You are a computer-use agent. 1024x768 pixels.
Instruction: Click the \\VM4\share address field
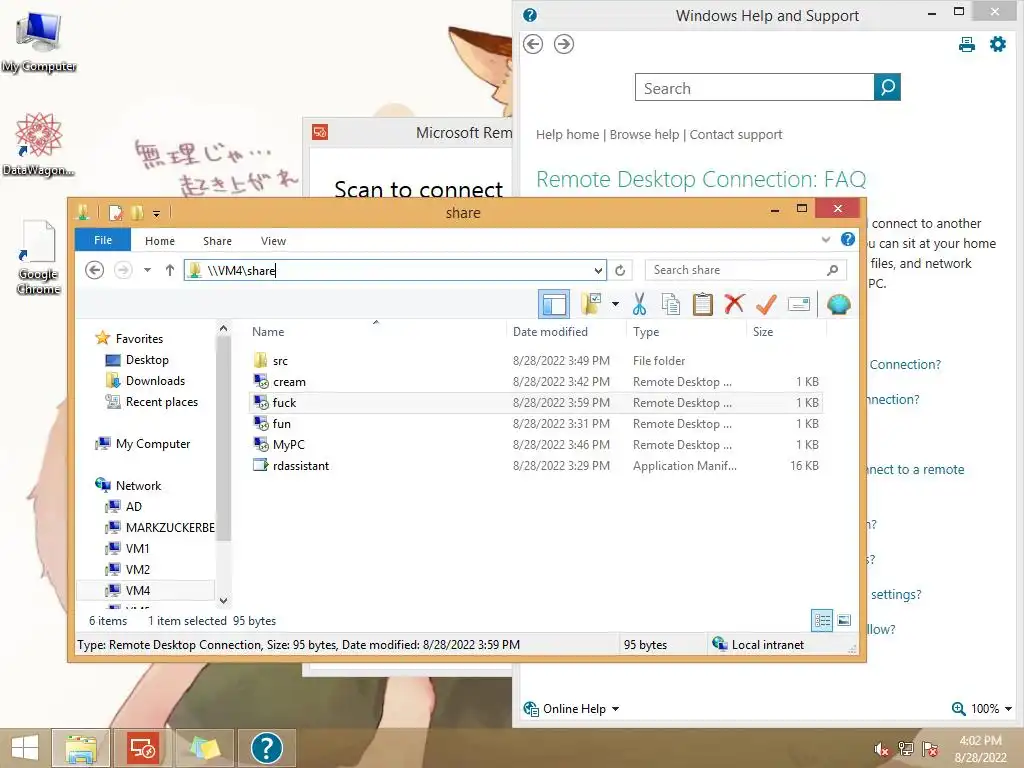pos(392,270)
